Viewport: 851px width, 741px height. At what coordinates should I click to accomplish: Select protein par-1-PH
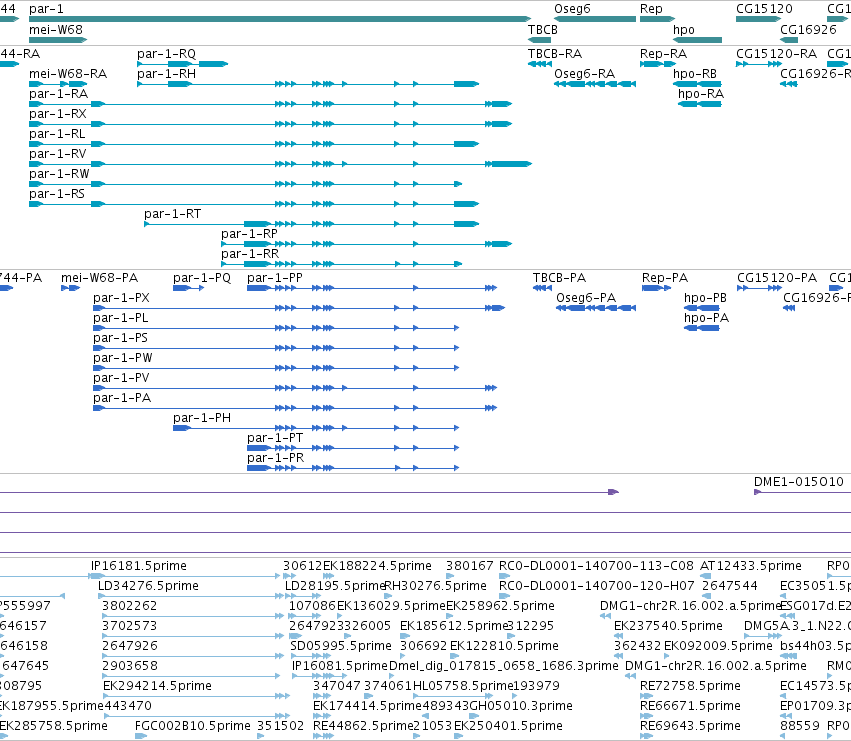316,428
